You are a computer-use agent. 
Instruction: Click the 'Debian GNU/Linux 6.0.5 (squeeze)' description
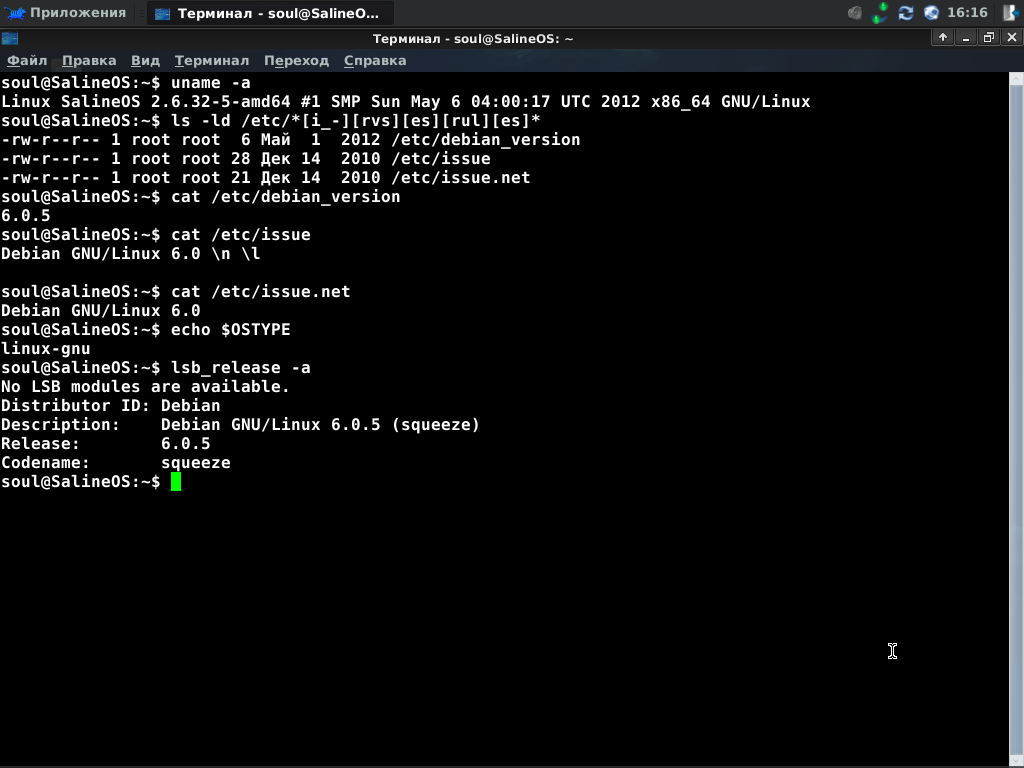tap(320, 424)
